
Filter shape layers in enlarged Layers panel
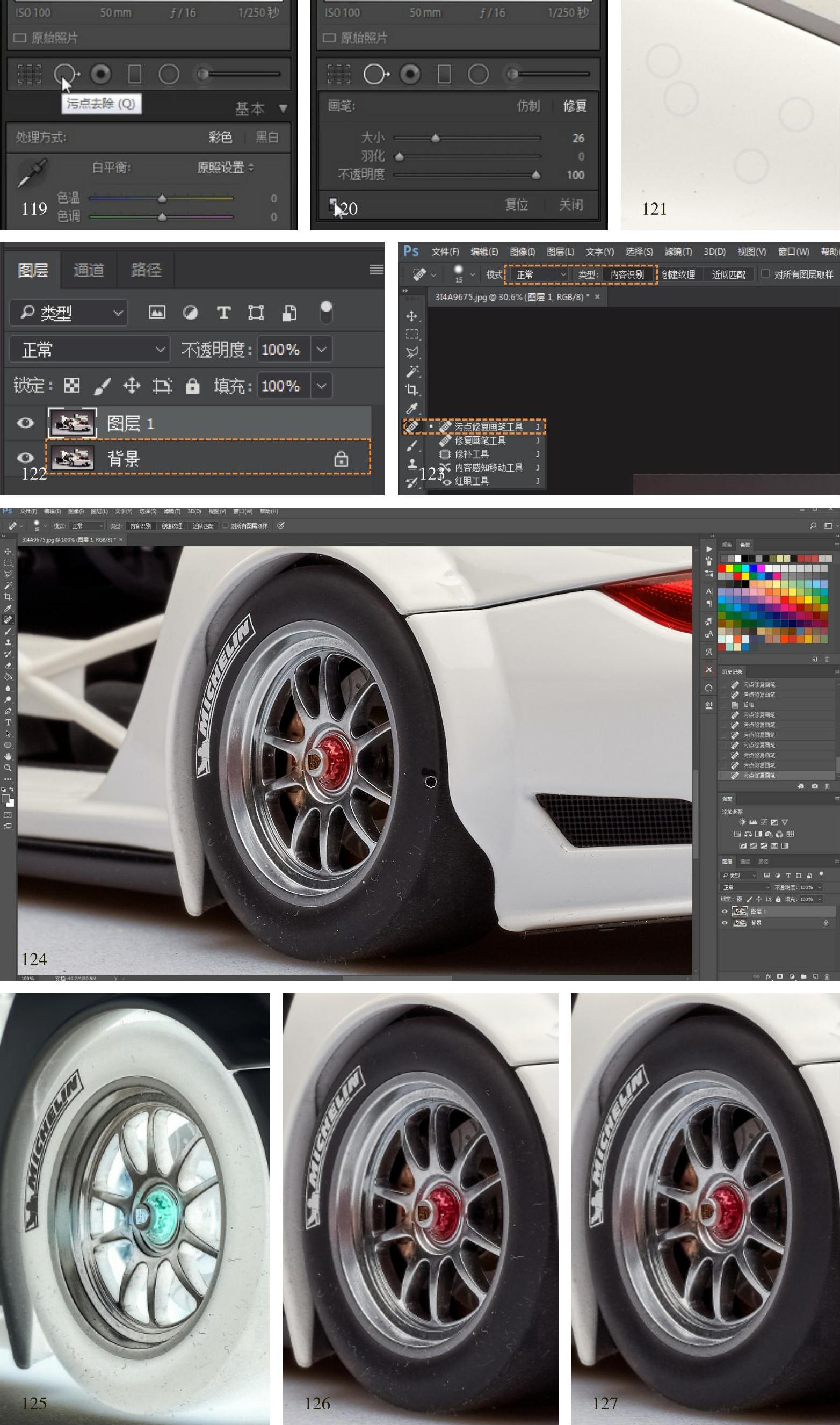click(x=256, y=313)
